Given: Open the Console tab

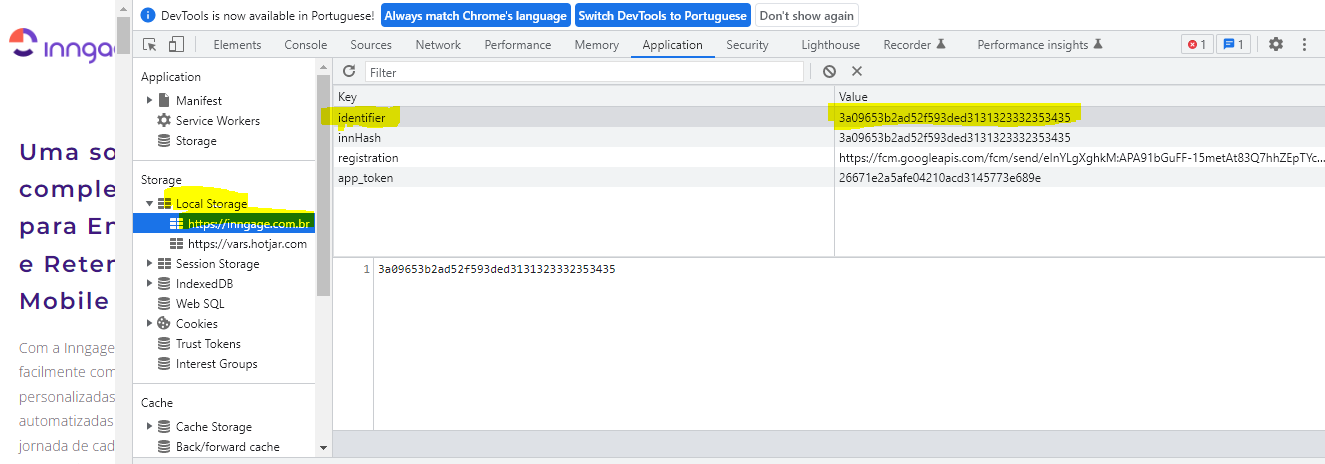Looking at the screenshot, I should (x=305, y=45).
